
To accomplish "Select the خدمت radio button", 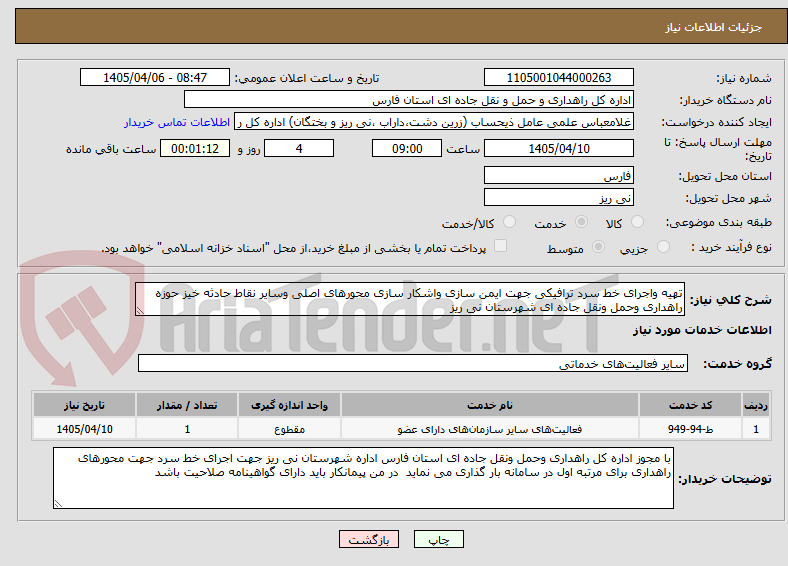I will [x=581, y=222].
